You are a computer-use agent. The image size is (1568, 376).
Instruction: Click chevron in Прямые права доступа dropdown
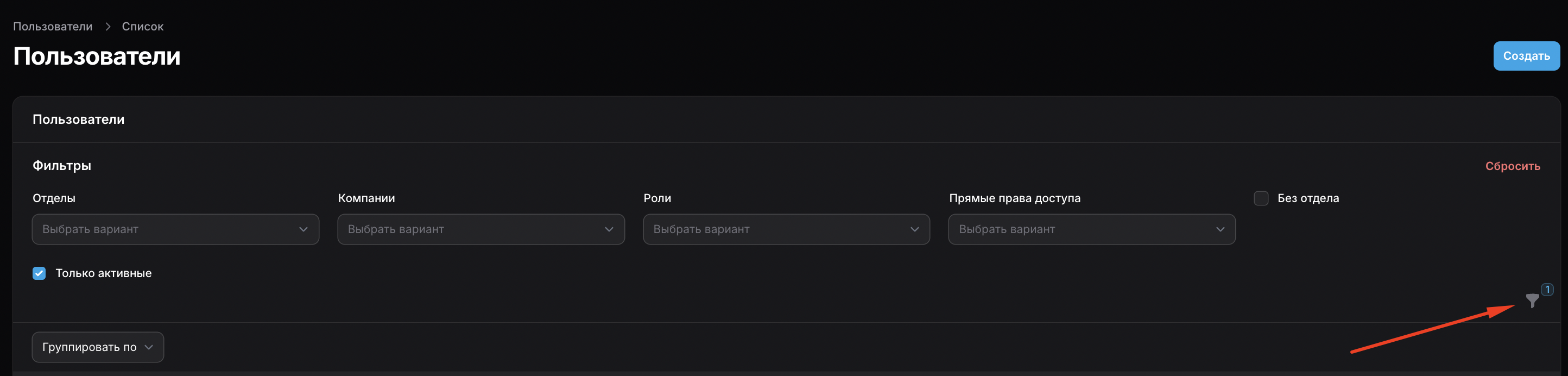[1220, 230]
